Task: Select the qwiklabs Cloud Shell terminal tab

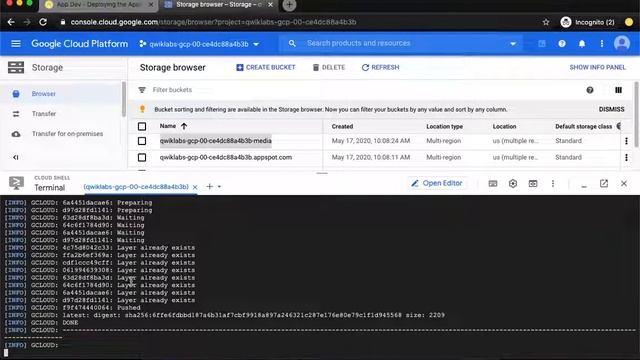Action: point(136,187)
